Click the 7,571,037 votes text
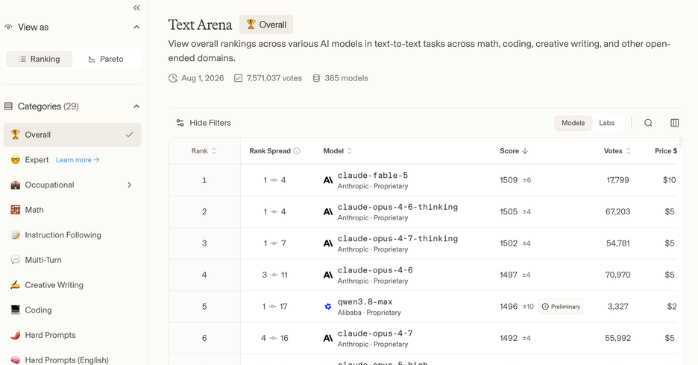The image size is (698, 365). click(274, 78)
